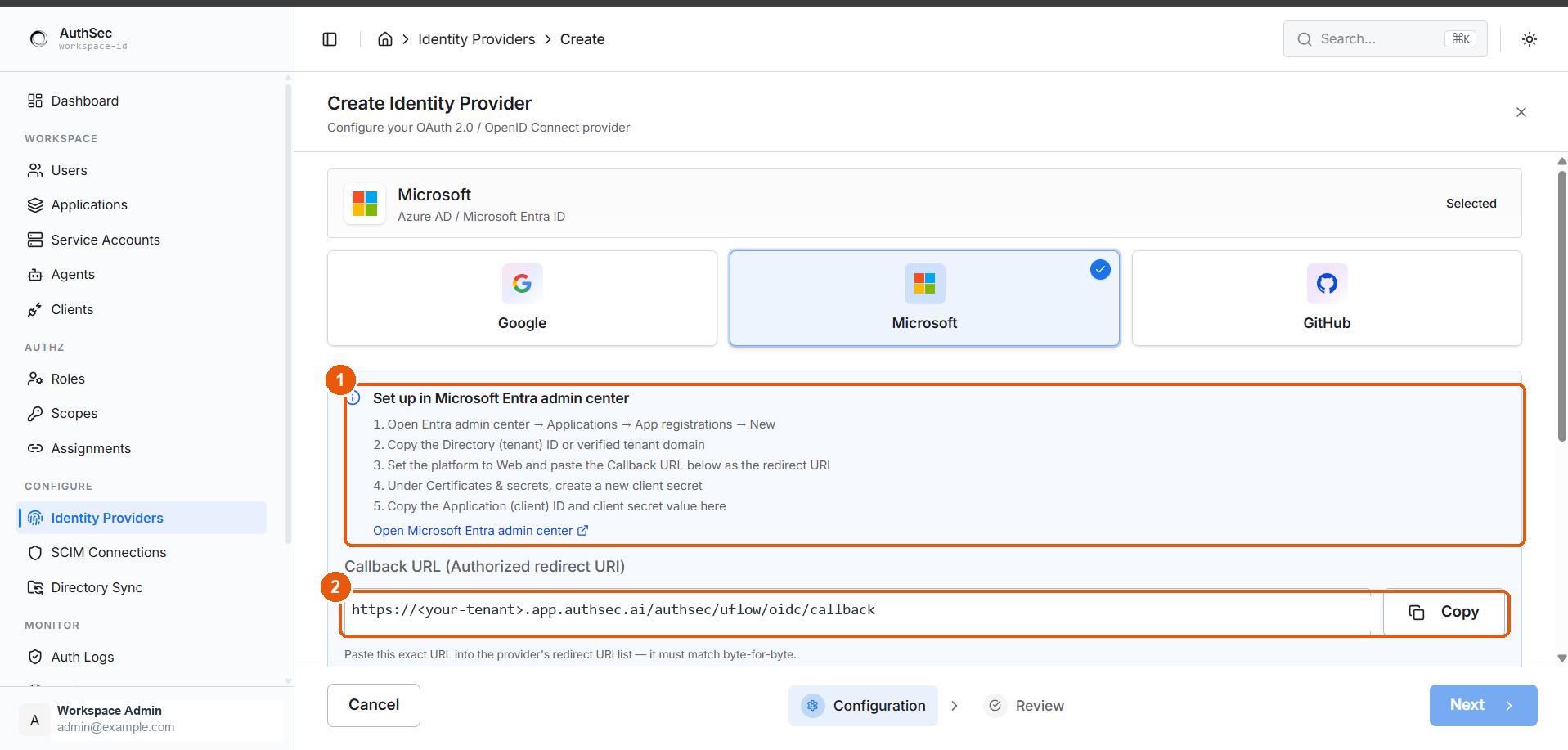1568x750 pixels.
Task: Go to Roles in AuthZ section
Action: point(142,379)
